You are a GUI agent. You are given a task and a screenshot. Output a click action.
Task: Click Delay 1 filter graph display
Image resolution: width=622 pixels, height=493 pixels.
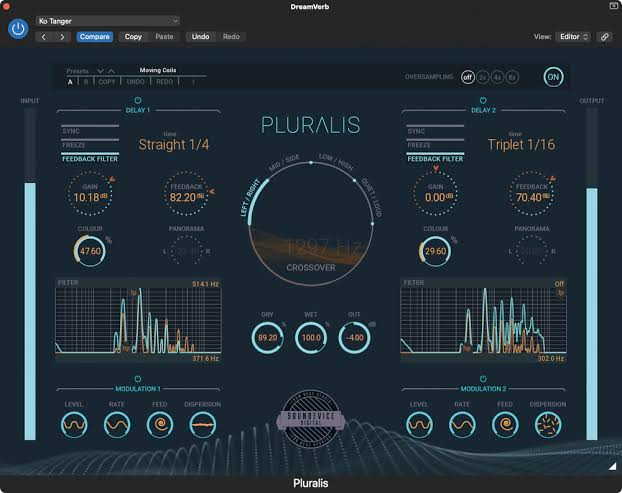tap(138, 320)
